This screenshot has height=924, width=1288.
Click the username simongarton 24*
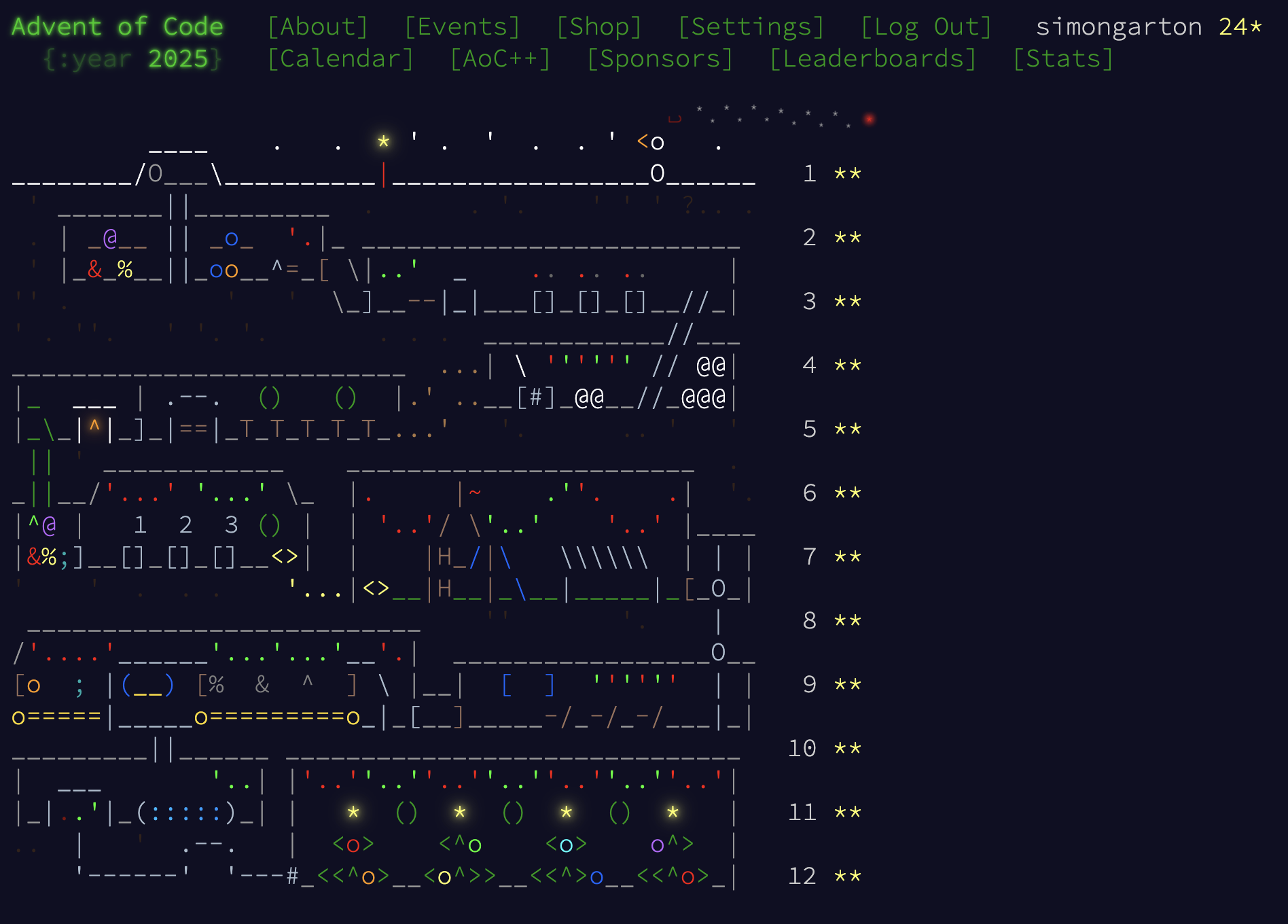click(1149, 26)
